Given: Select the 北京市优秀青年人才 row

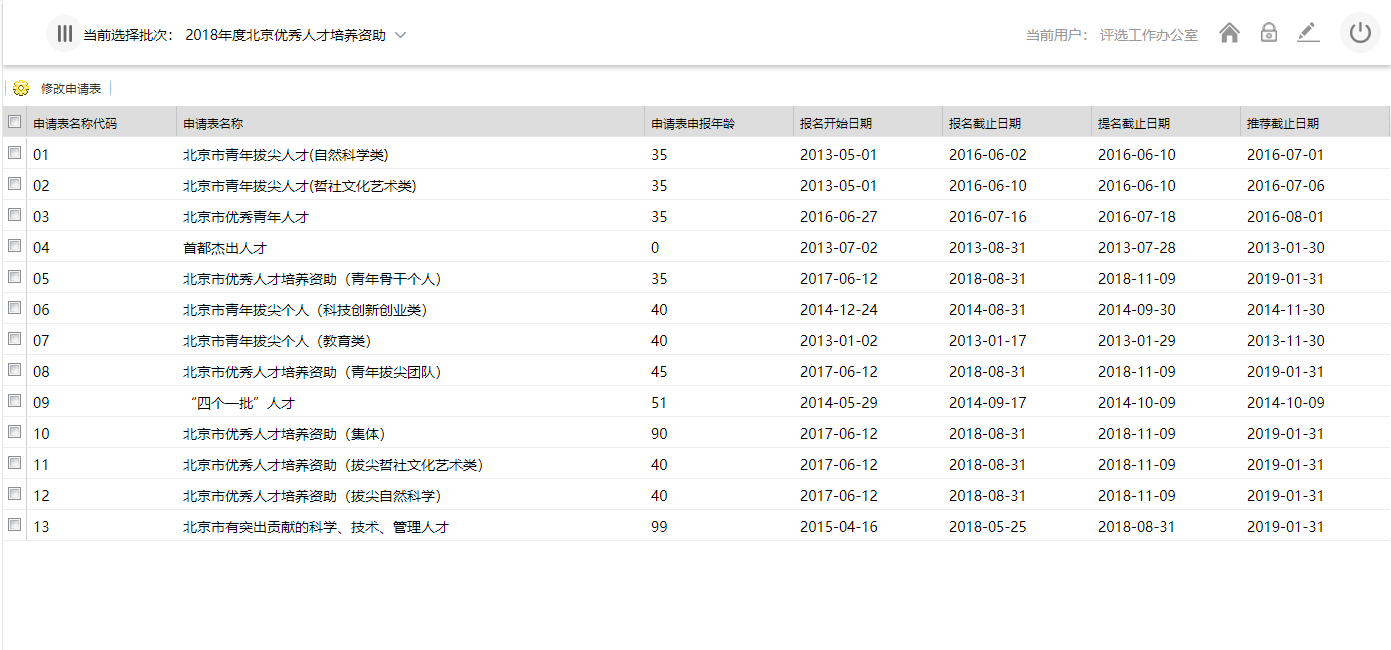Looking at the screenshot, I should 696,216.
